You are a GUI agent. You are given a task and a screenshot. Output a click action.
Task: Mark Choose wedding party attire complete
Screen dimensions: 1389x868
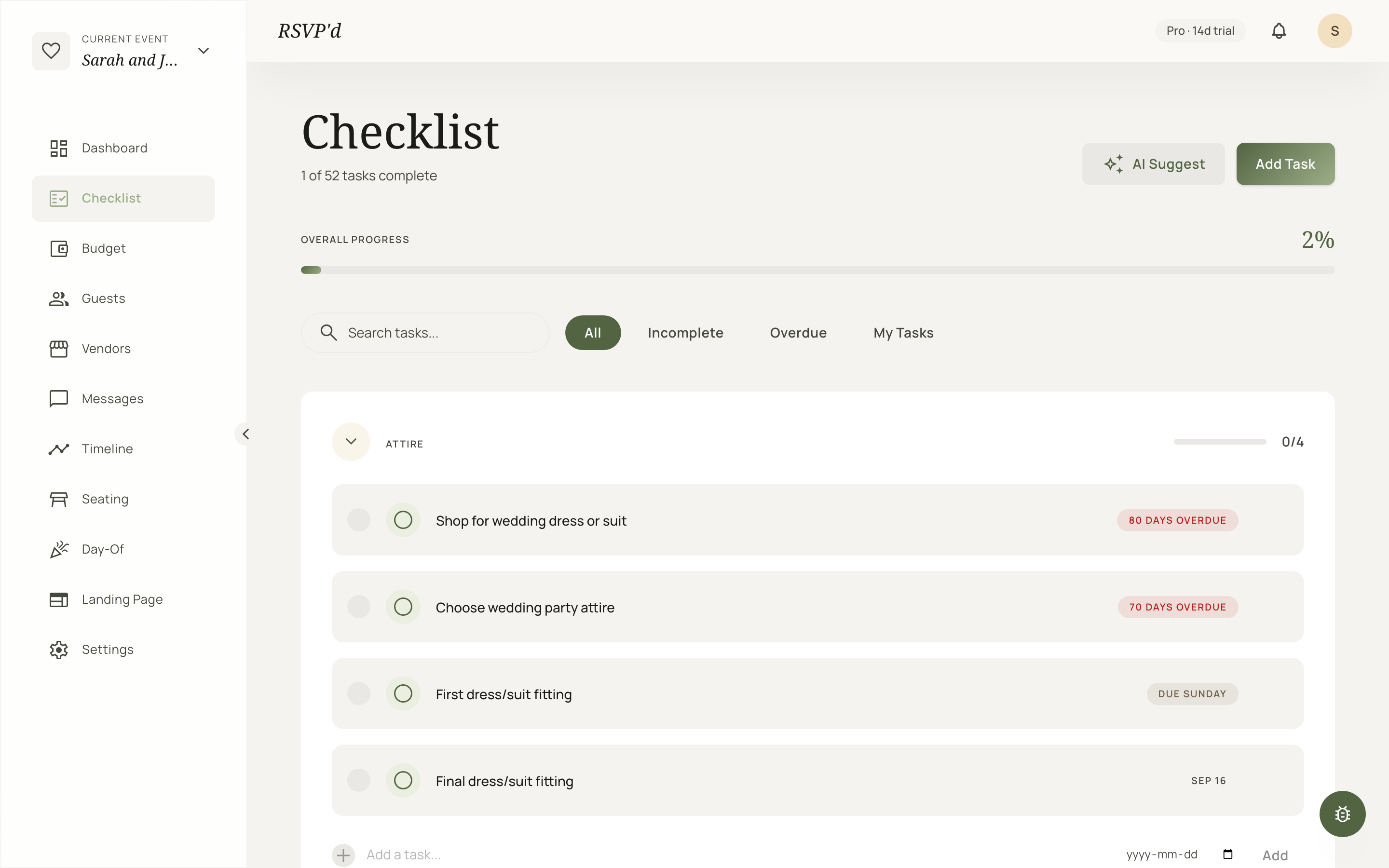point(403,607)
